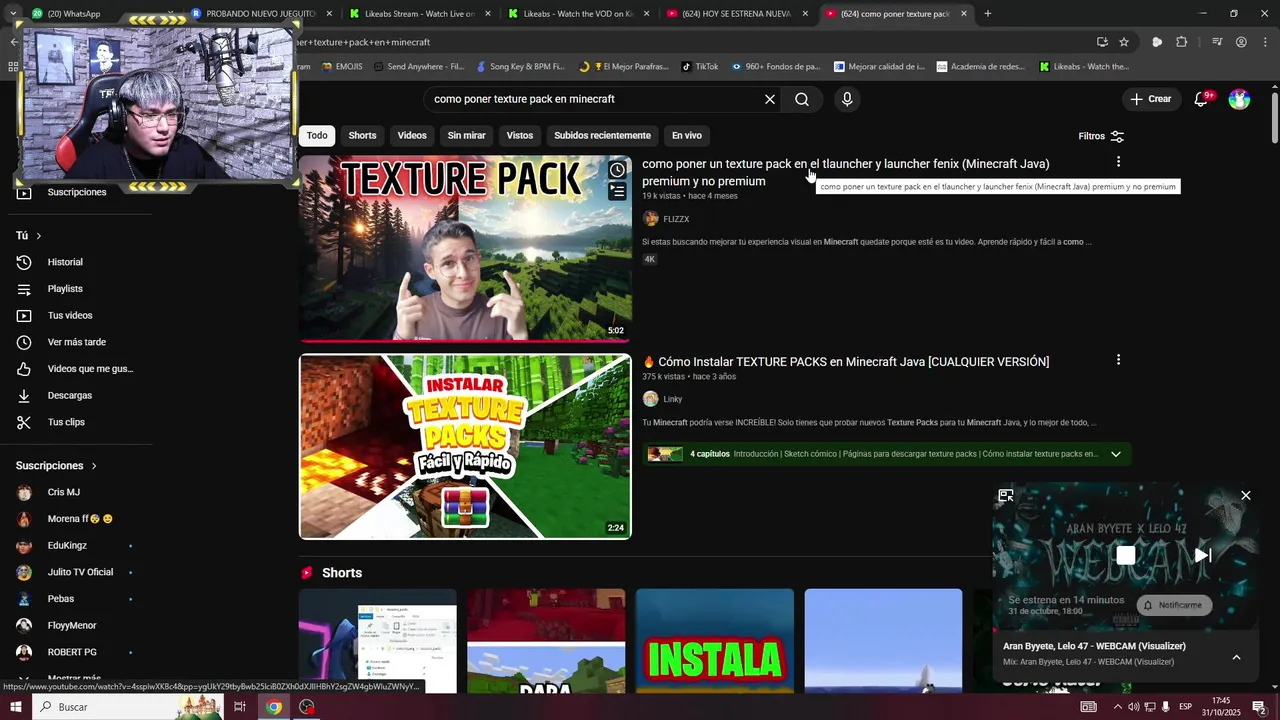Open Julito TV Oficial subscription

tap(80, 572)
